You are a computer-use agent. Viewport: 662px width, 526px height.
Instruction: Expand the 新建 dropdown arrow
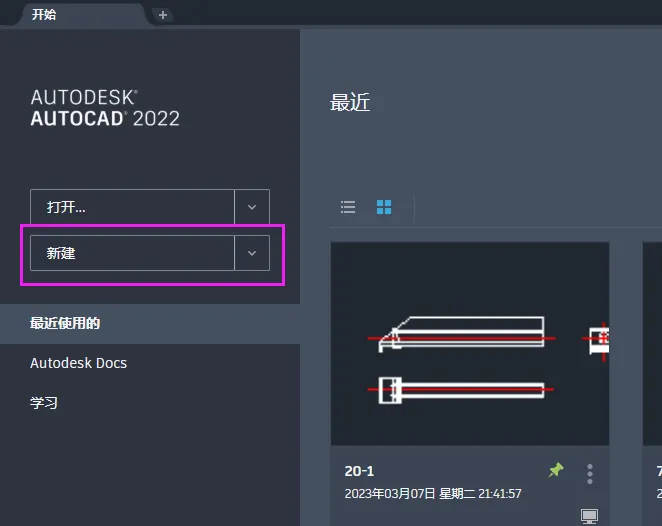coord(252,253)
